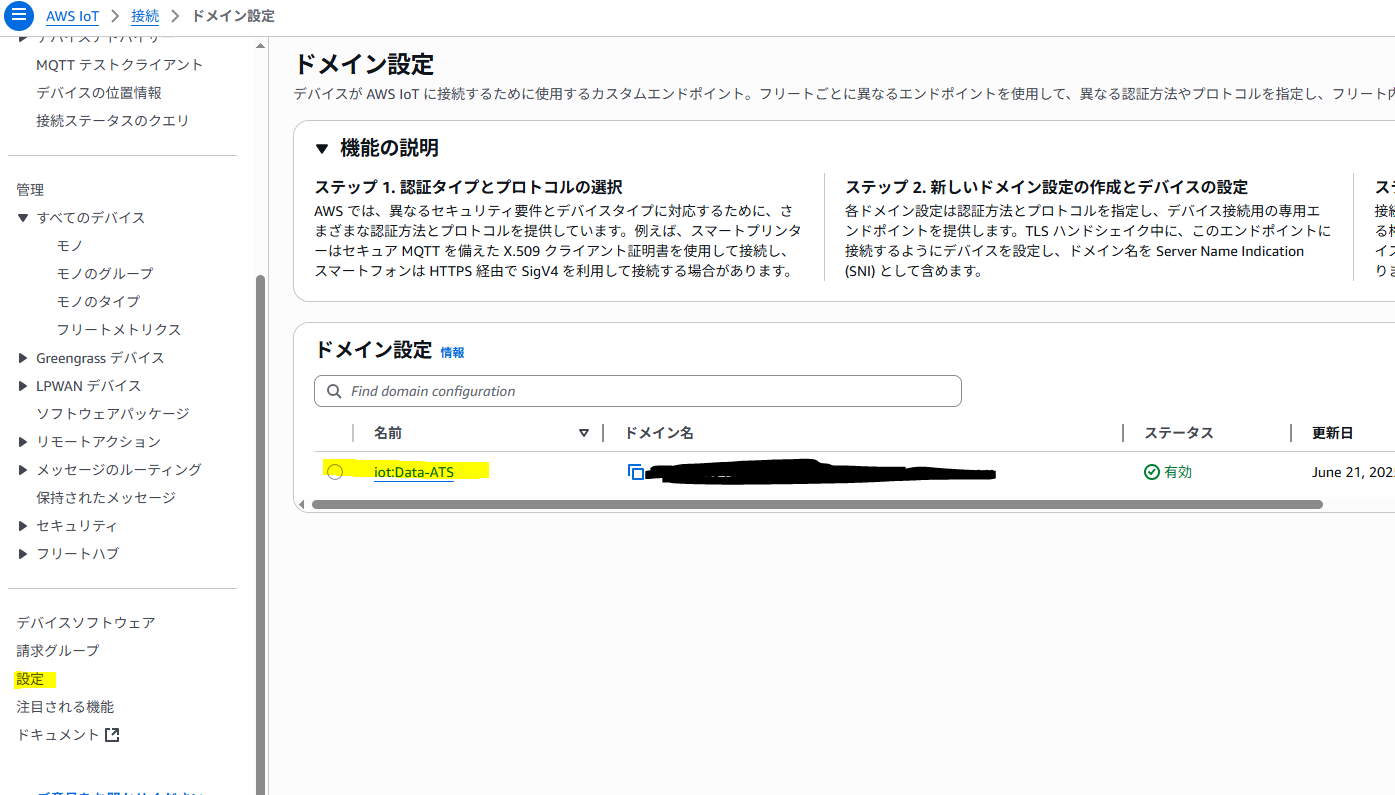1395x795 pixels.
Task: Sort the table by the 名前 column arrow
Action: [584, 433]
